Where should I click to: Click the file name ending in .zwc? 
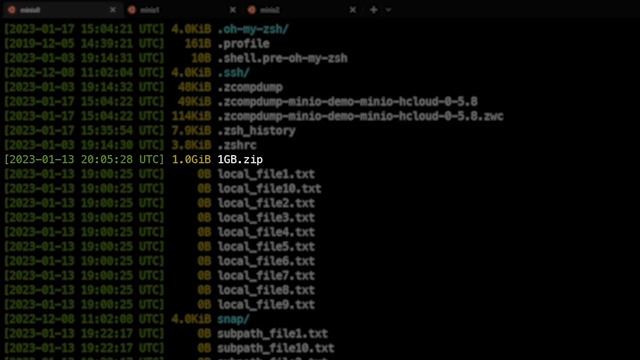(360, 116)
